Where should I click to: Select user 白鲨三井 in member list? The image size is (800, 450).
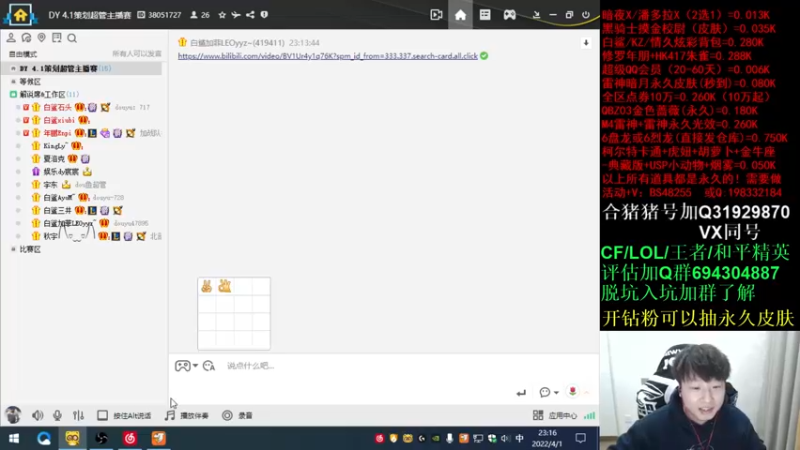click(57, 210)
